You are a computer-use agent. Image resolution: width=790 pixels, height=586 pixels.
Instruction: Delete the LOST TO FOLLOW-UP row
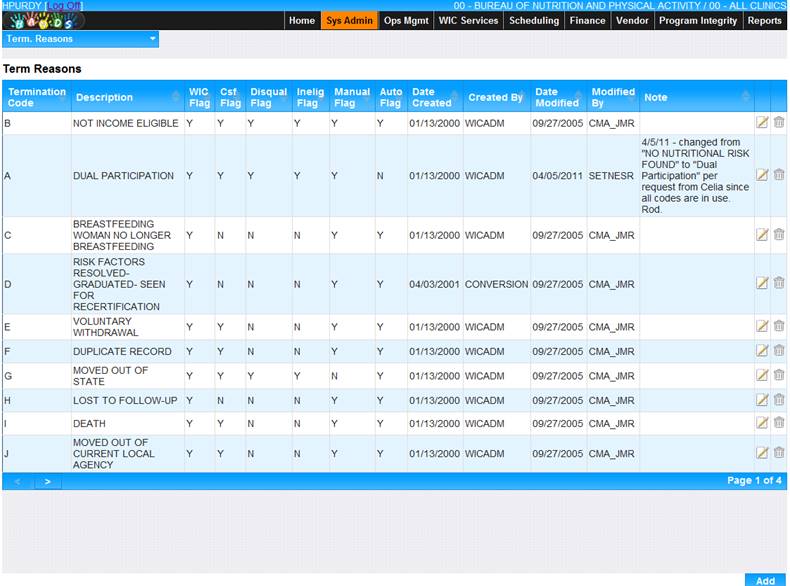pos(779,400)
